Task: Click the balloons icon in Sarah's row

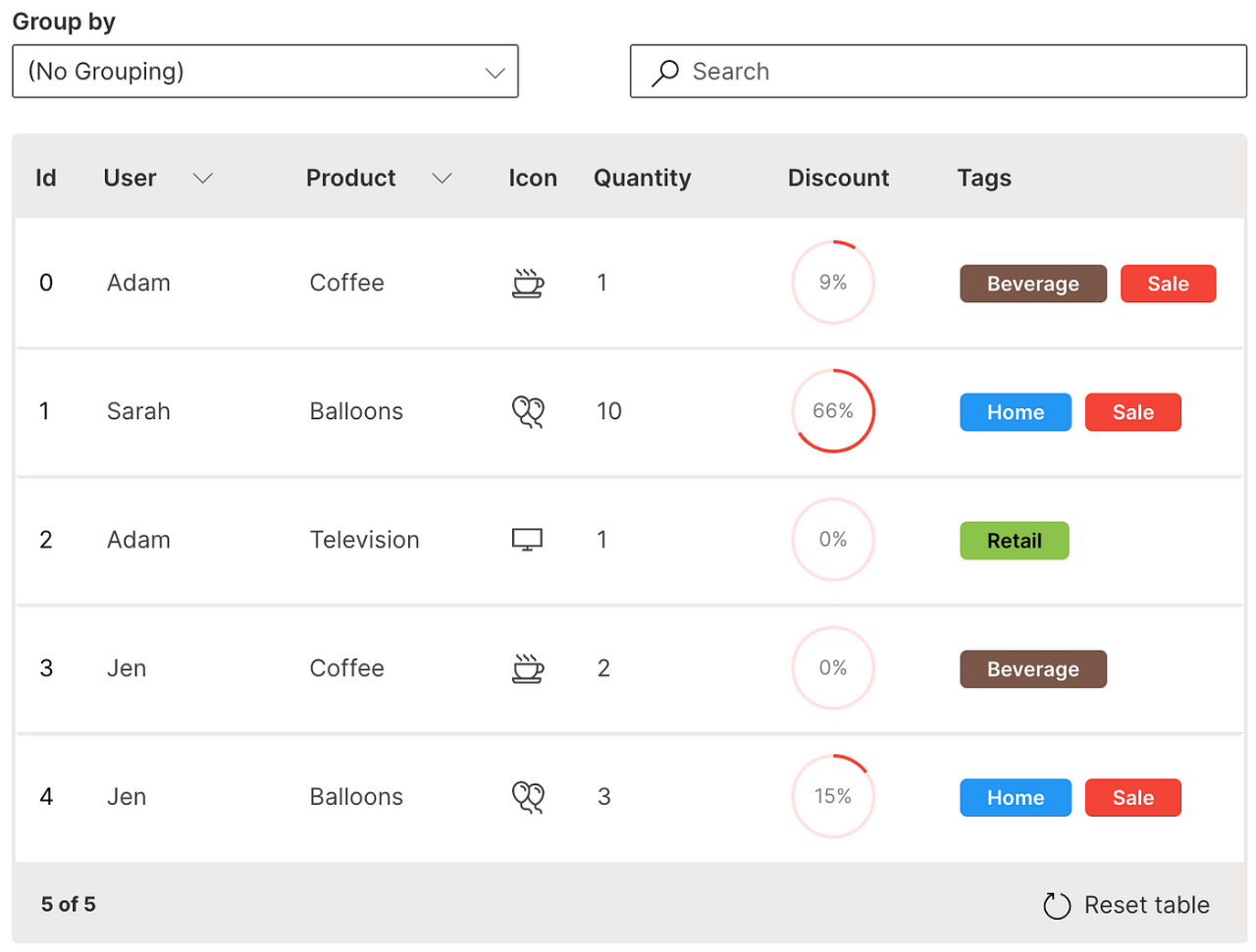Action: (x=528, y=411)
